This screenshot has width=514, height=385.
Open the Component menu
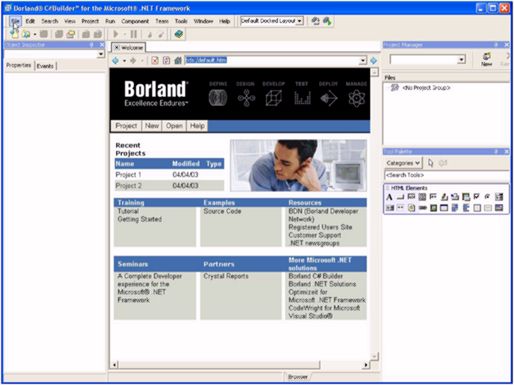(135, 21)
